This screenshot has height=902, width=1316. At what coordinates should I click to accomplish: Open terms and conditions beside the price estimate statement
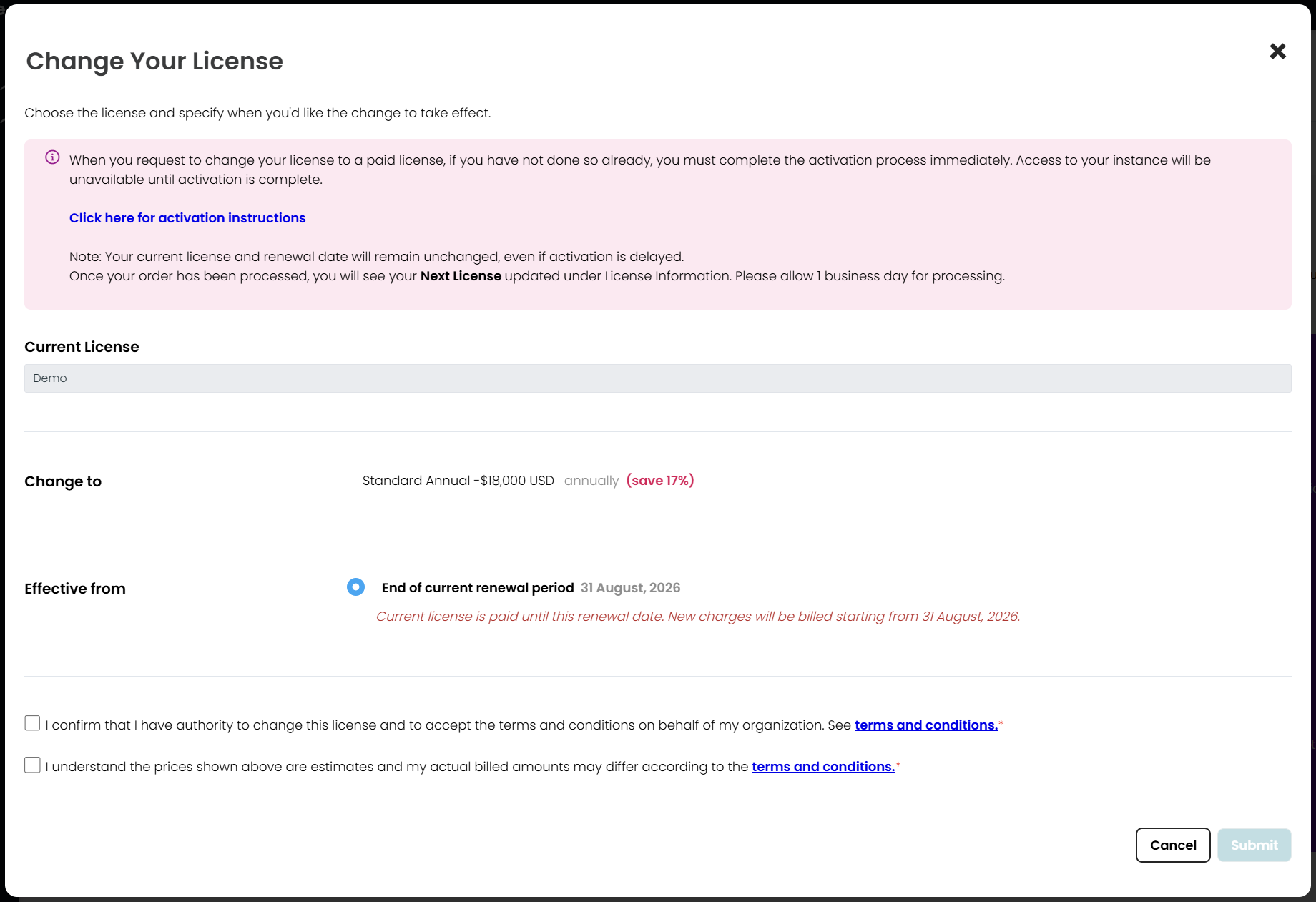coord(822,766)
